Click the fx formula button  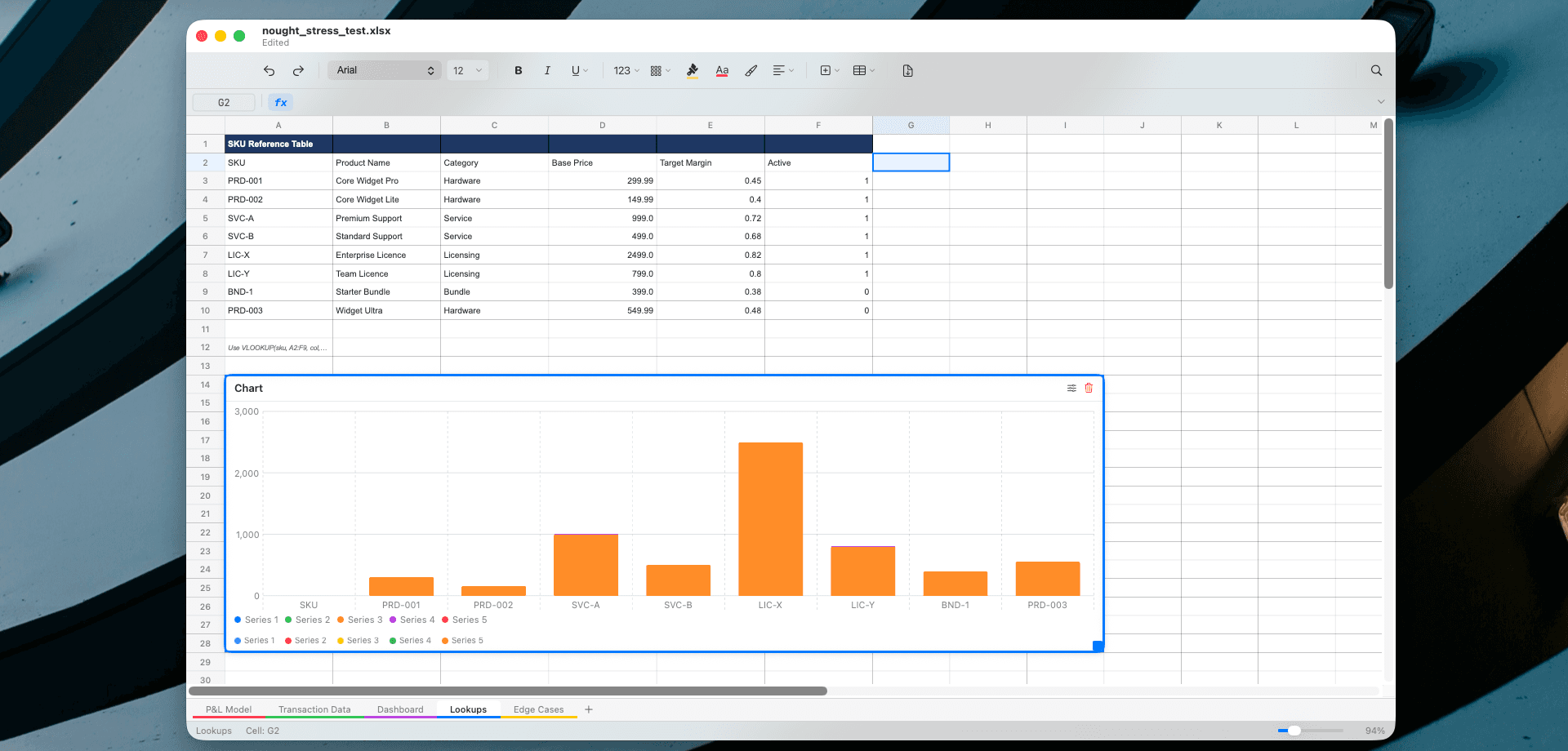click(280, 102)
